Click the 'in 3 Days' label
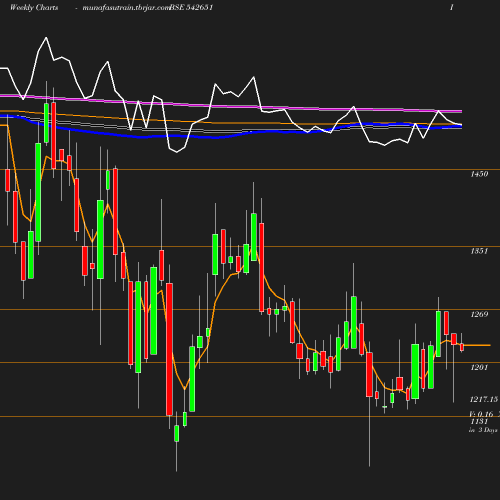The image size is (500, 500). pyautogui.click(x=483, y=430)
